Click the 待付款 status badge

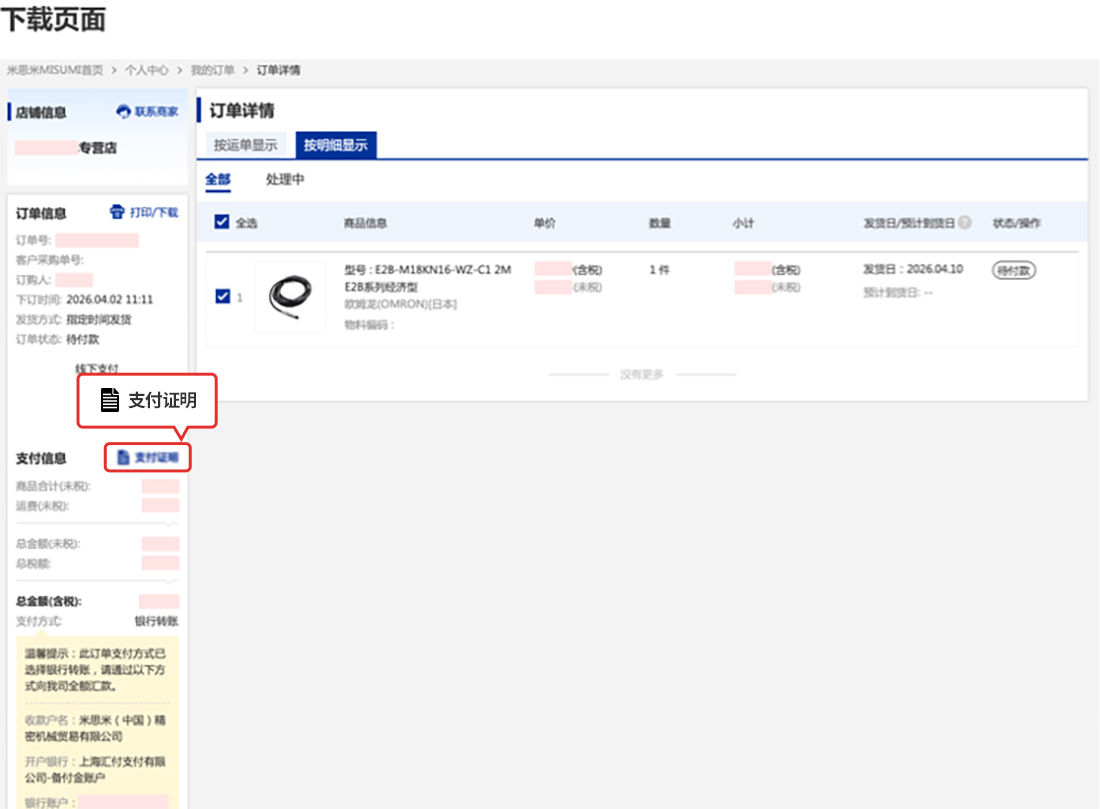coord(1014,270)
